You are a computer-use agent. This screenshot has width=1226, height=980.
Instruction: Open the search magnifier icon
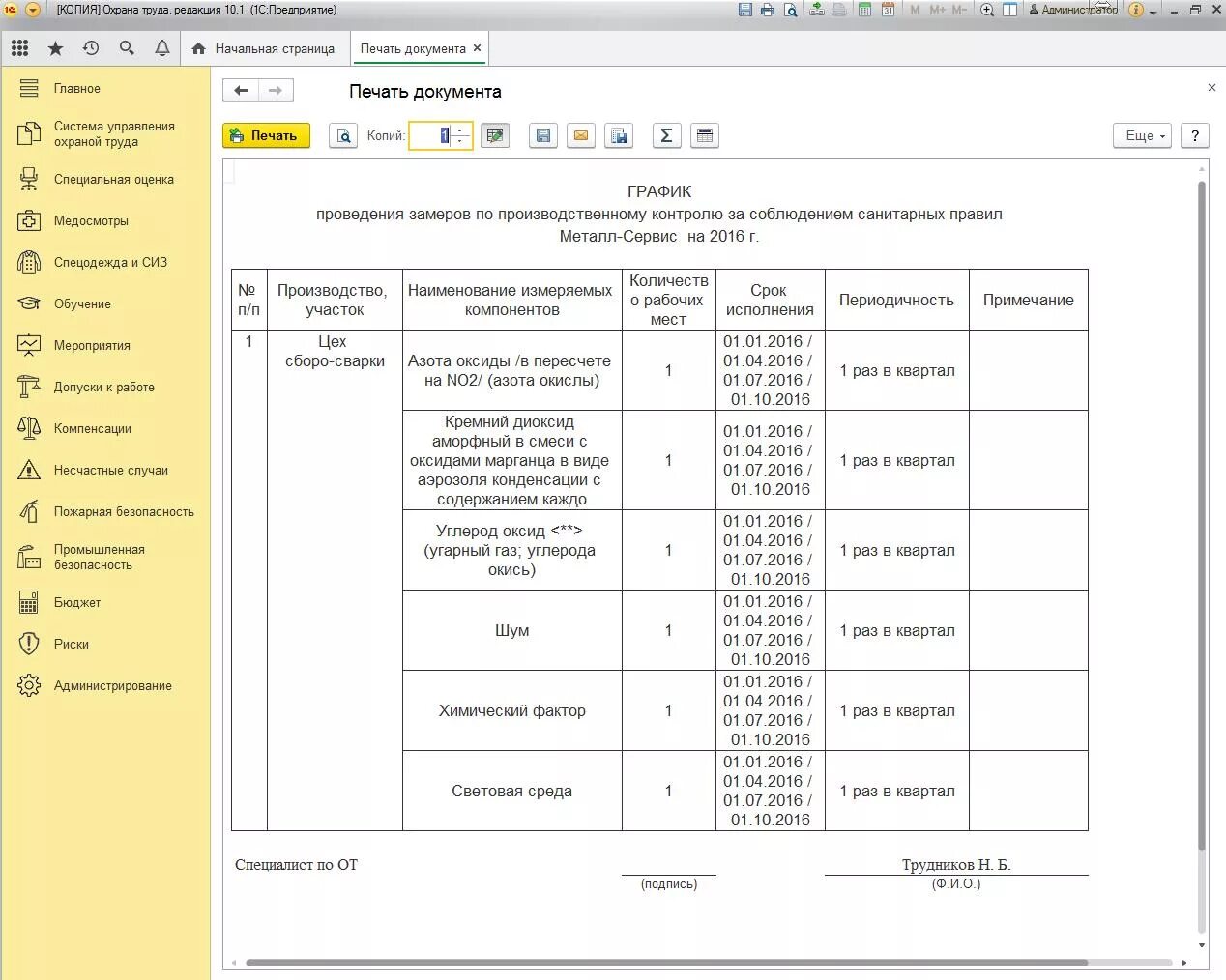tap(127, 48)
